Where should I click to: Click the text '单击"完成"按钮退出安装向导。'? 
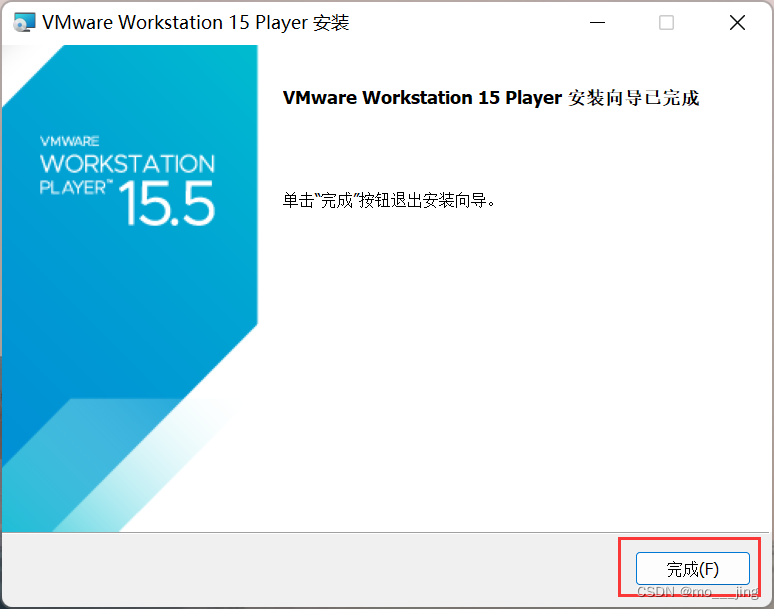[x=389, y=200]
